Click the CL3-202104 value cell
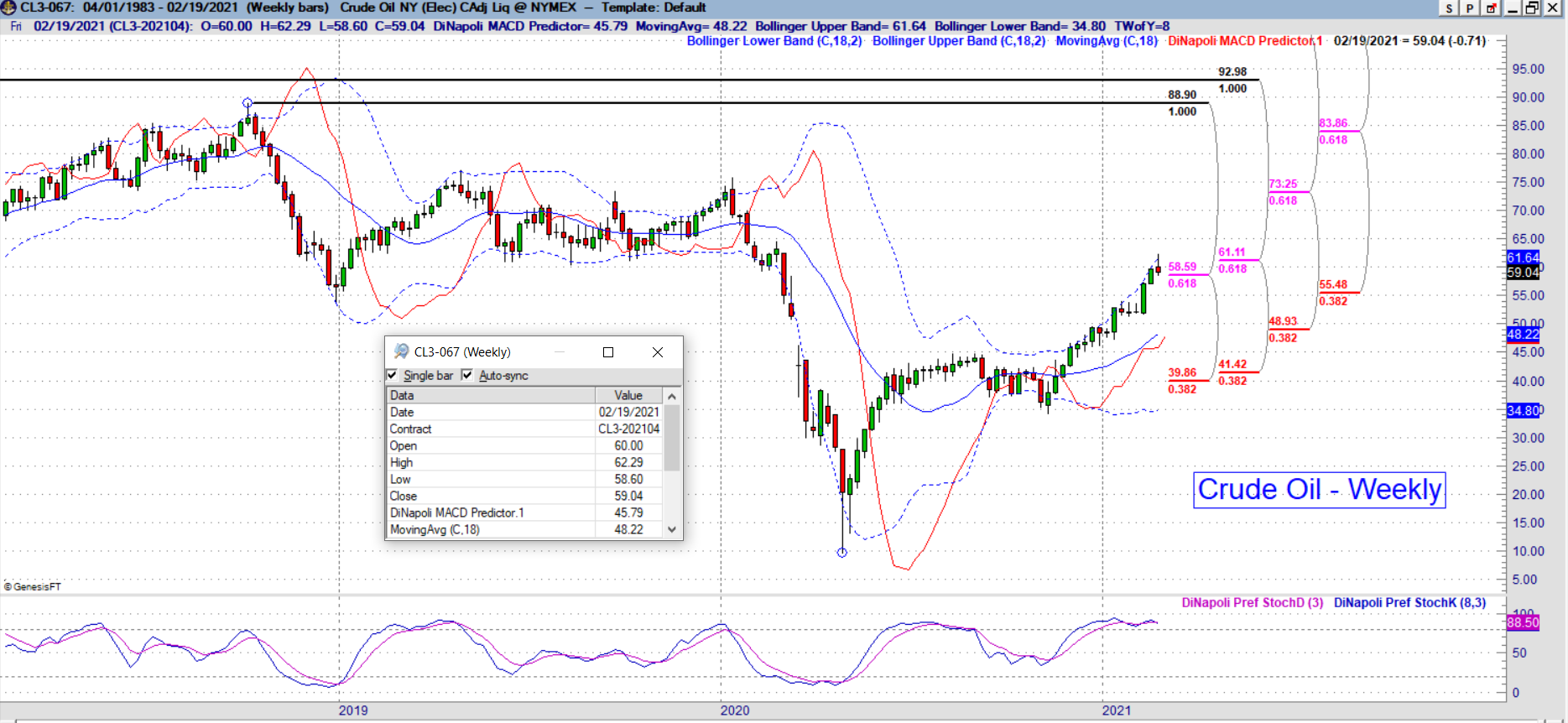This screenshot has height=723, width=1568. pos(628,429)
